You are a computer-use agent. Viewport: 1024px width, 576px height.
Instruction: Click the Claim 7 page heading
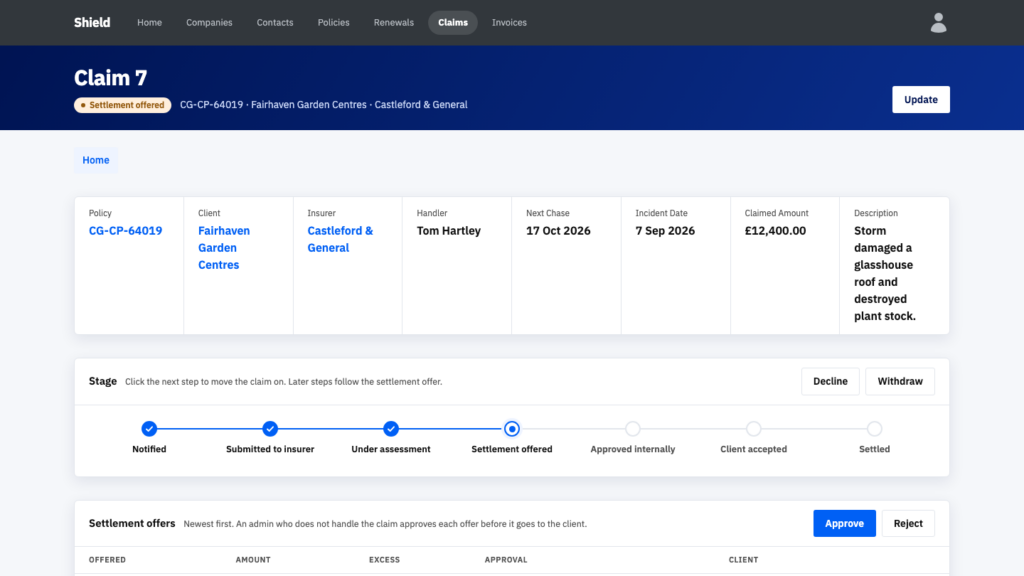[110, 78]
